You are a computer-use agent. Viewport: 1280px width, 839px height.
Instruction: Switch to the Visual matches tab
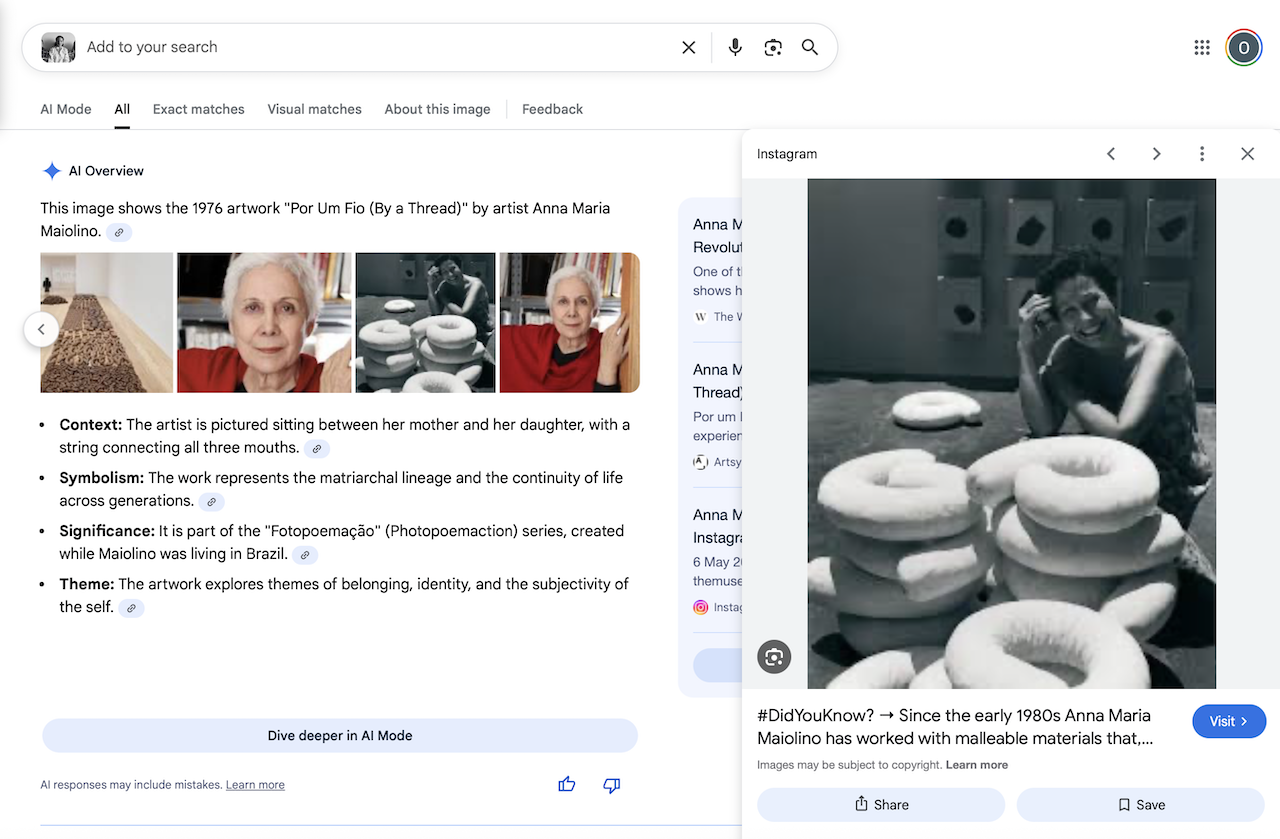click(x=314, y=109)
